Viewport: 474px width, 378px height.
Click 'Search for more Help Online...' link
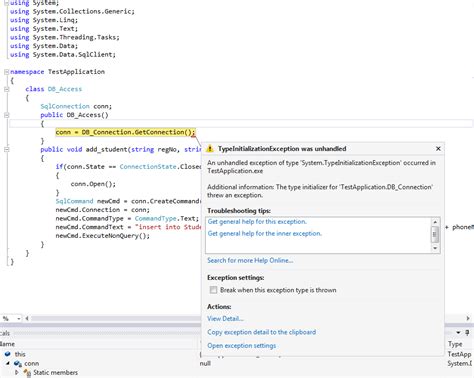point(250,260)
